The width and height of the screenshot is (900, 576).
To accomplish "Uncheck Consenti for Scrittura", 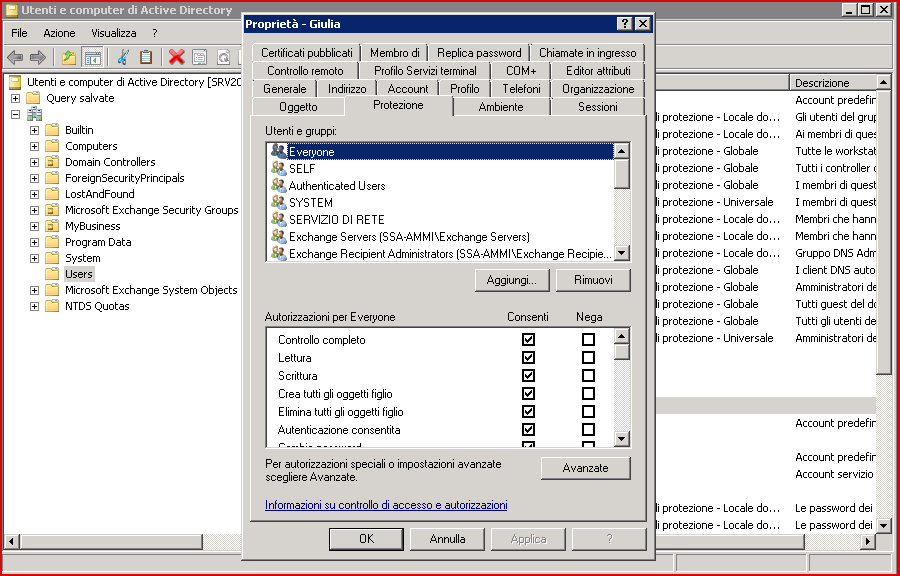I will click(528, 376).
